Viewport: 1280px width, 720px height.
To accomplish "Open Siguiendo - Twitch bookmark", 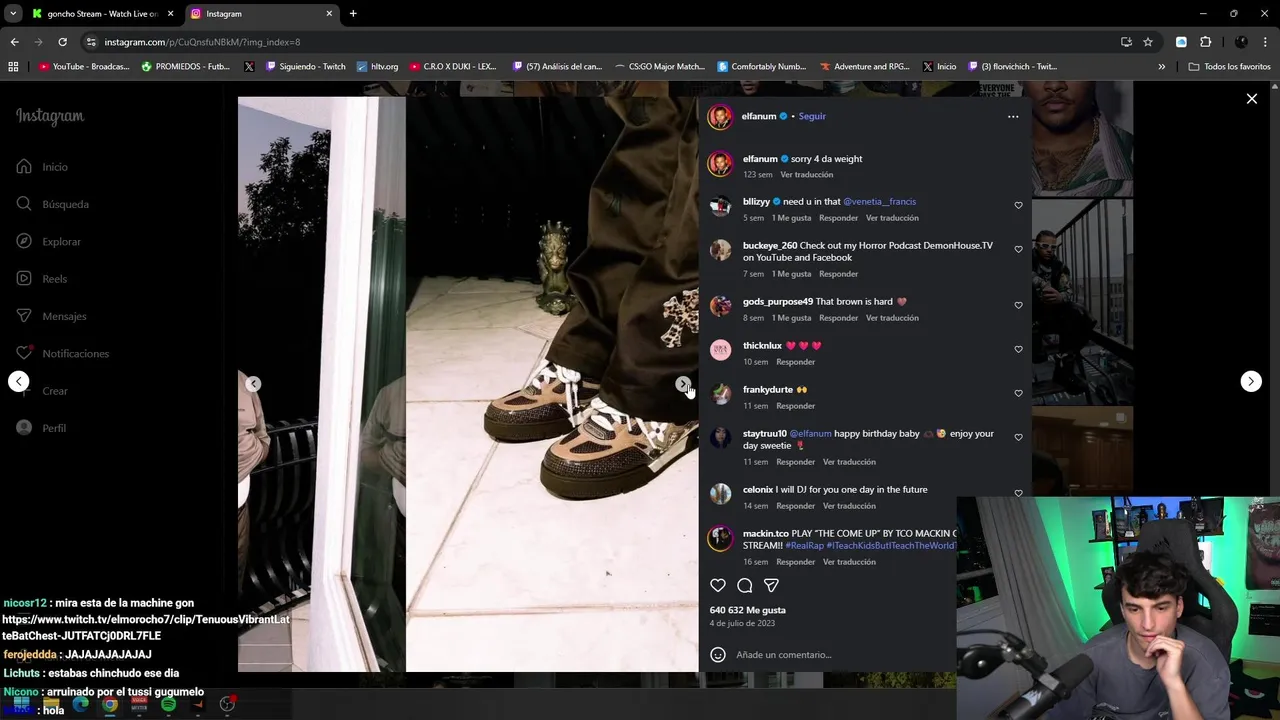I will (x=306, y=67).
